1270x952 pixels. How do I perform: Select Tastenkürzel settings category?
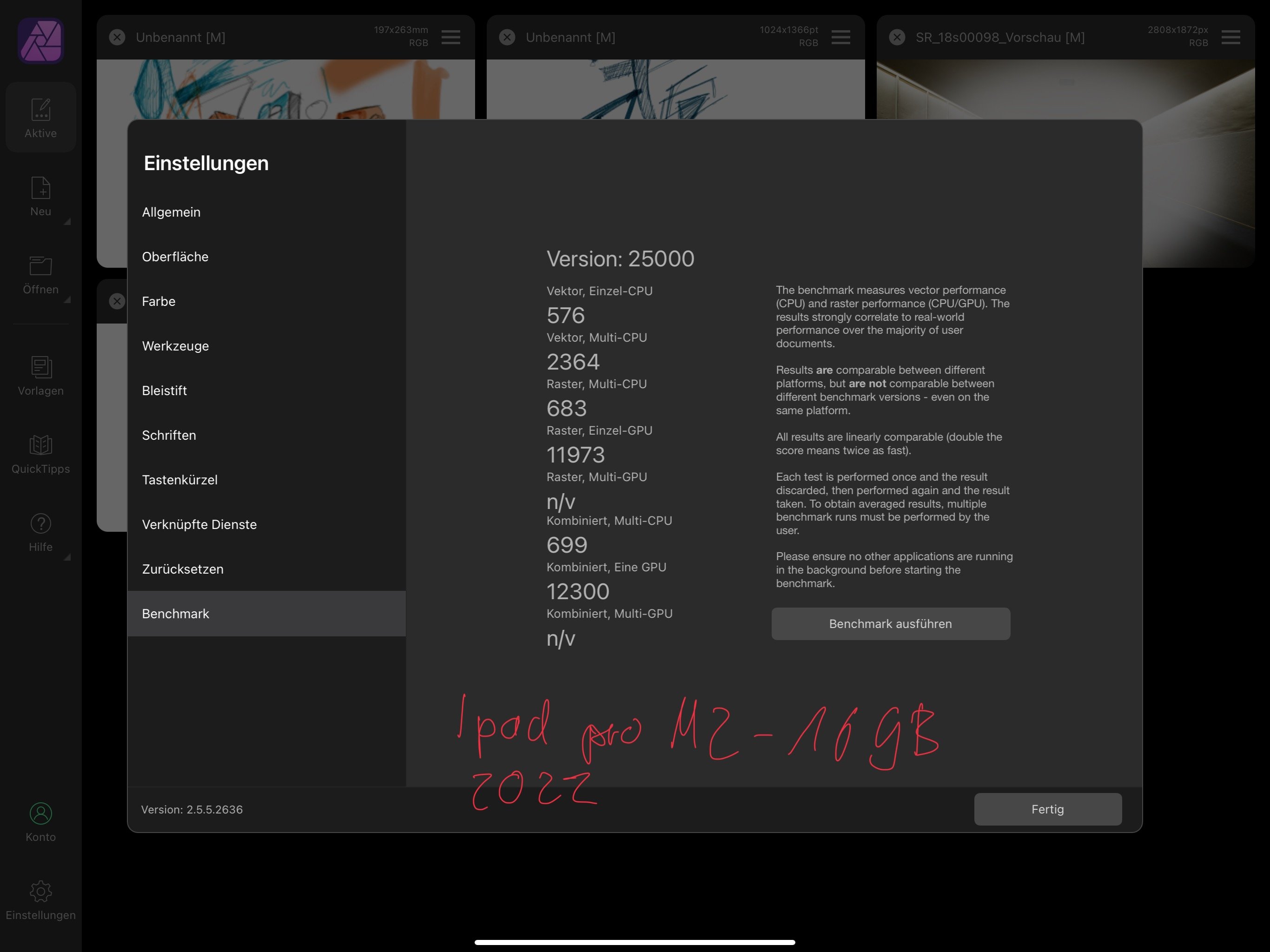click(x=266, y=479)
